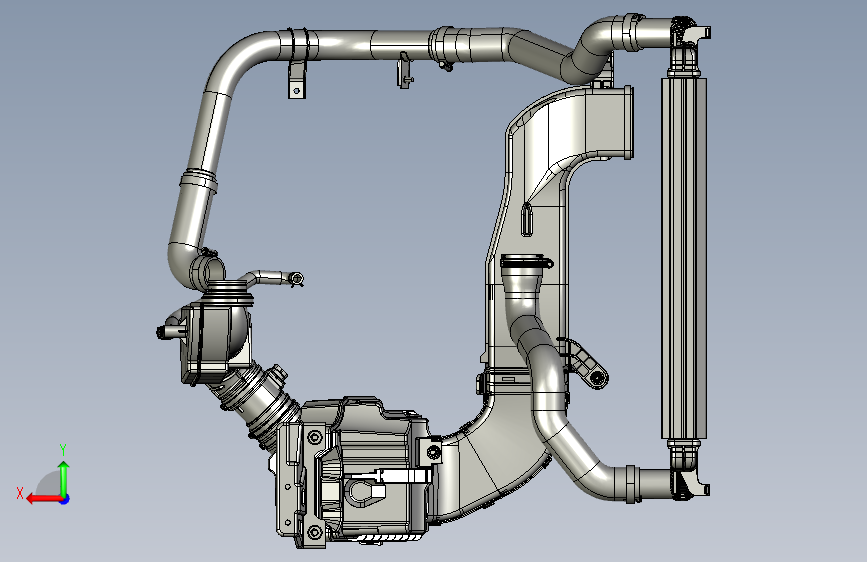
Task: Click the green Y label of the triad
Action: pos(63,449)
